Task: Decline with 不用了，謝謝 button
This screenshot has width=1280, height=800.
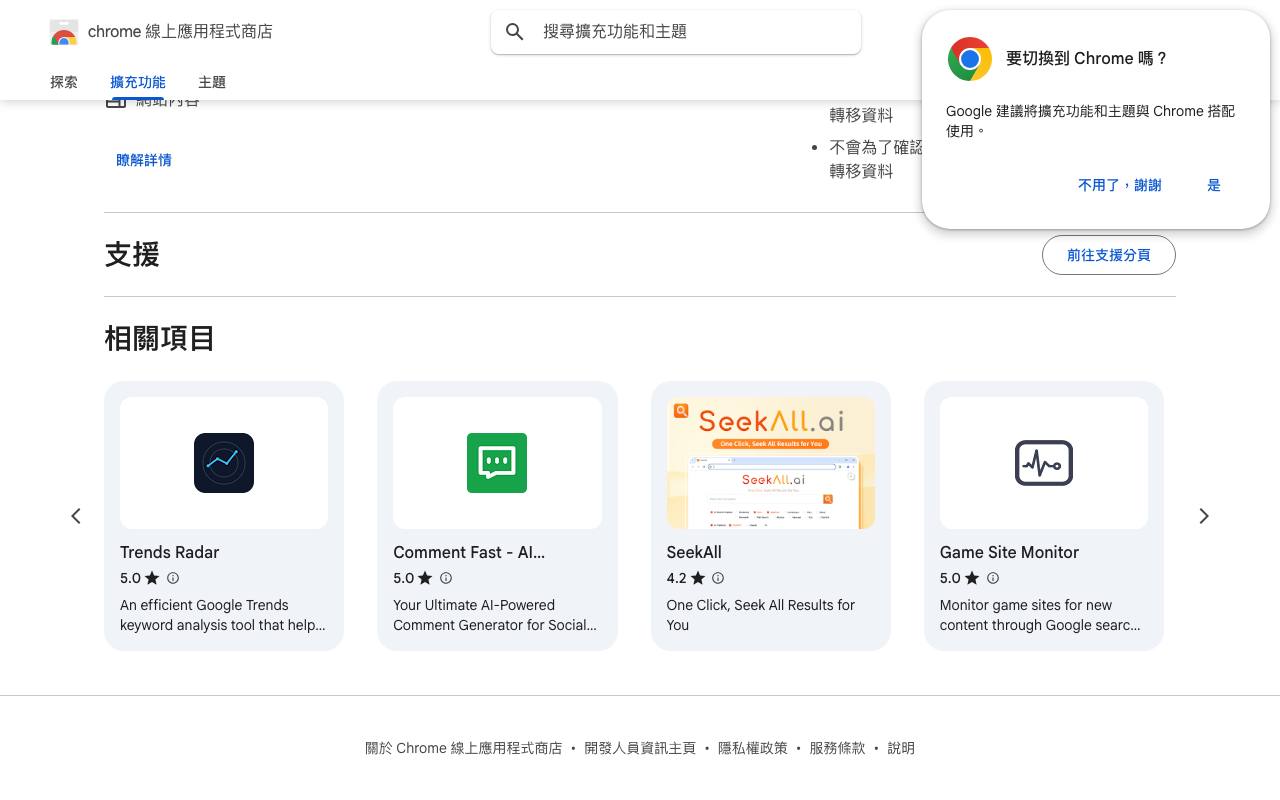Action: pos(1120,185)
